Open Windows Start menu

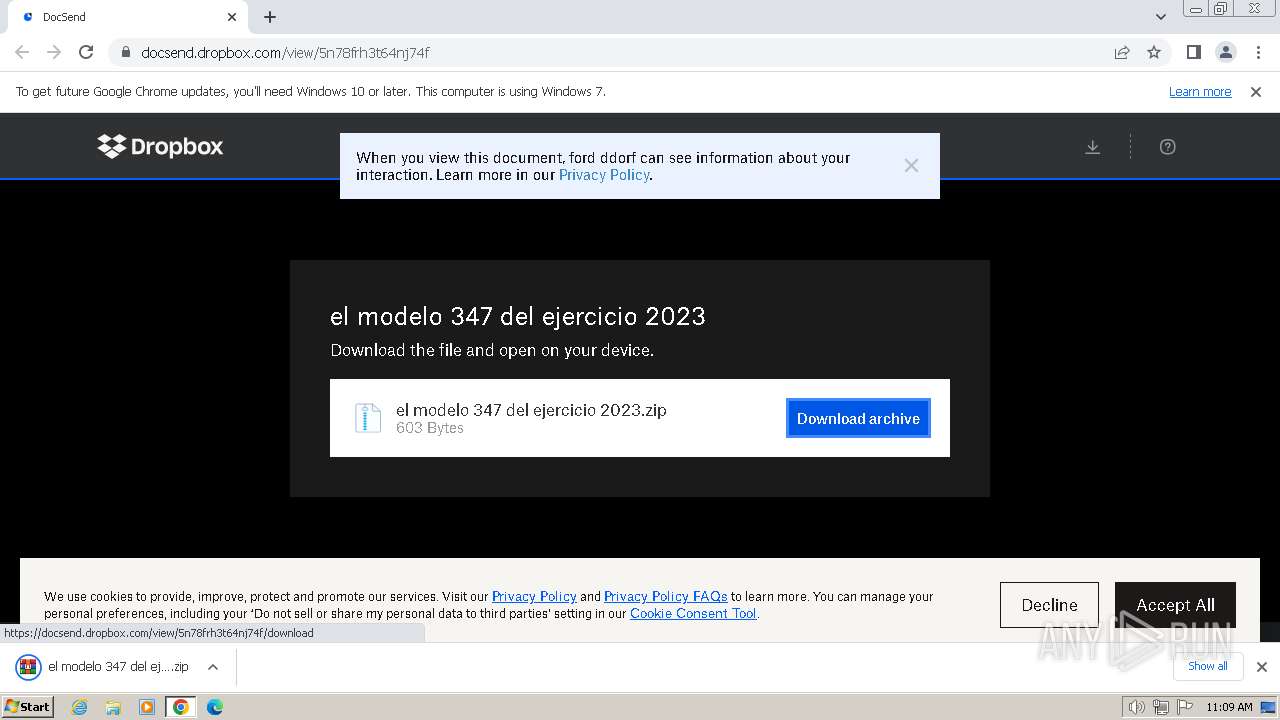click(27, 706)
